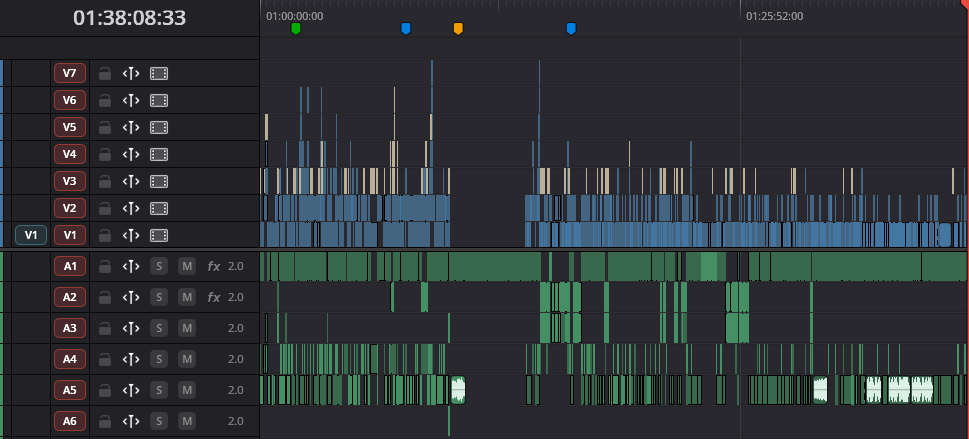Toggle auto track selector on V3
Image resolution: width=969 pixels, height=439 pixels.
tap(131, 181)
